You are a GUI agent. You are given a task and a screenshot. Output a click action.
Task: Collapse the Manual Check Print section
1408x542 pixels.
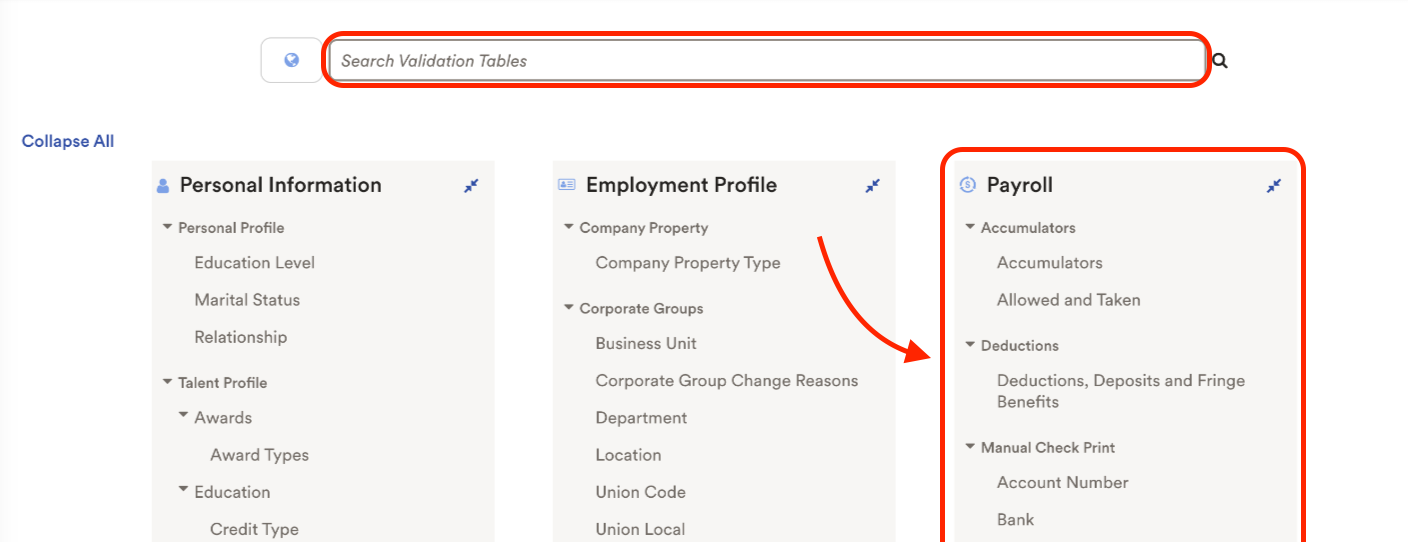click(970, 447)
